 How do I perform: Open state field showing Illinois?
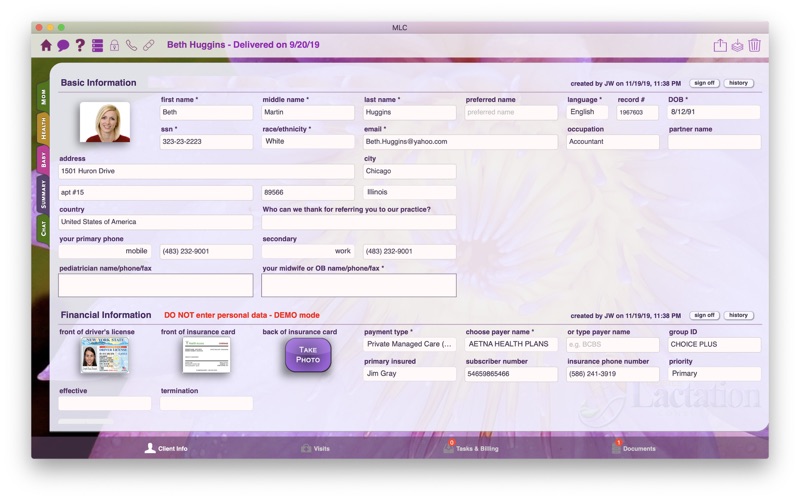click(x=410, y=192)
